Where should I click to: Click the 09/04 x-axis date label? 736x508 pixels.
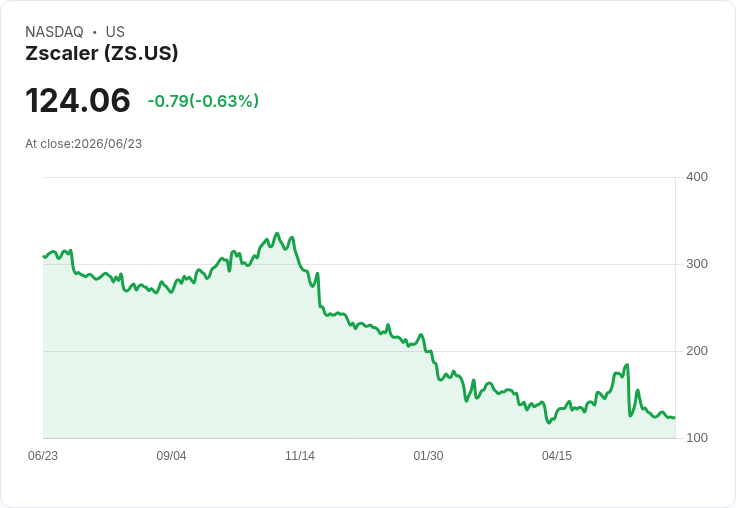coord(171,455)
